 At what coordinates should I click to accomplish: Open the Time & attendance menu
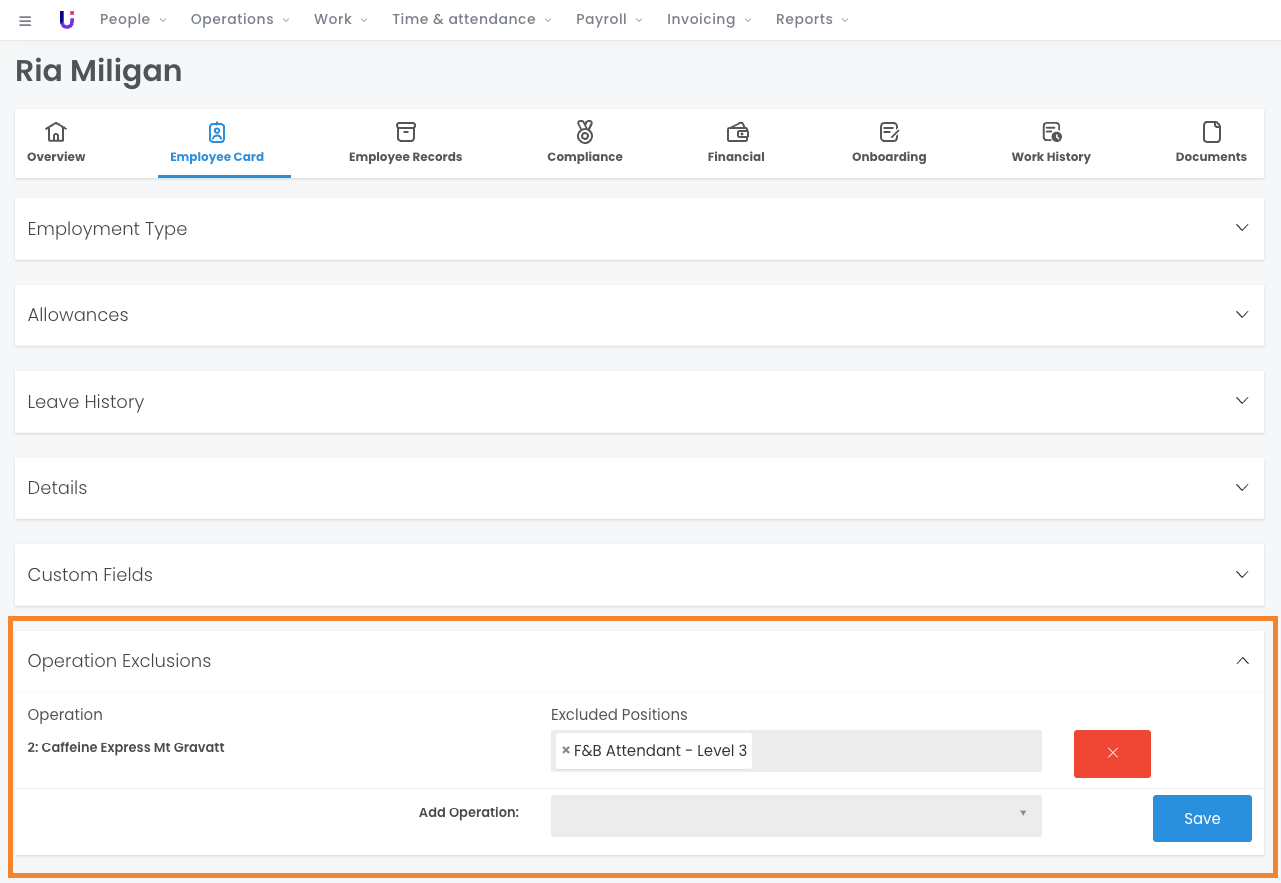pyautogui.click(x=470, y=20)
